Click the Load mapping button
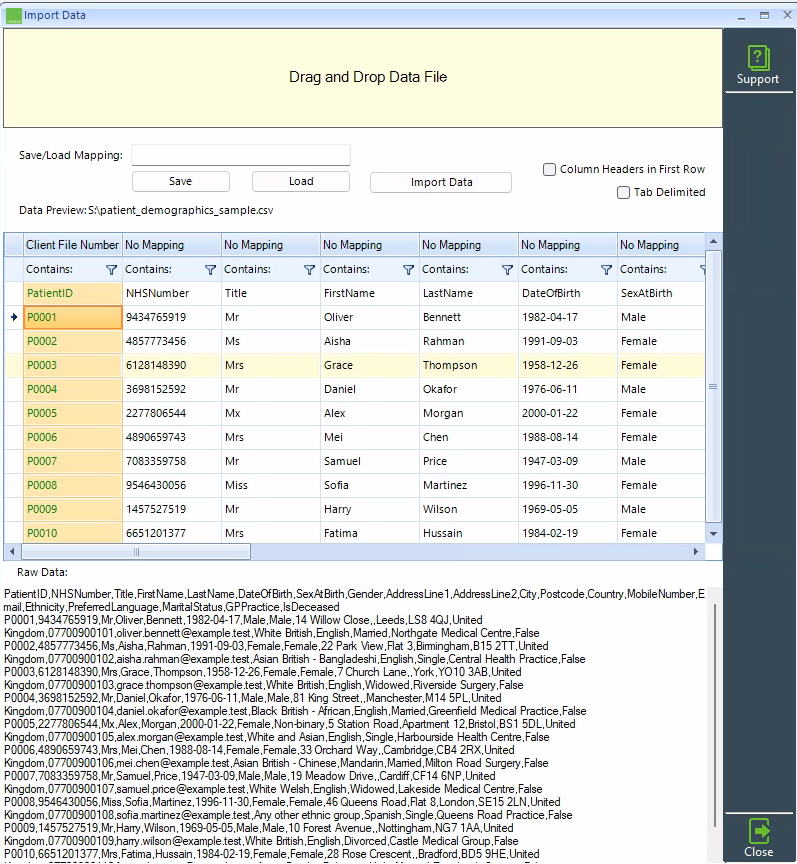This screenshot has height=864, width=797. click(301, 181)
